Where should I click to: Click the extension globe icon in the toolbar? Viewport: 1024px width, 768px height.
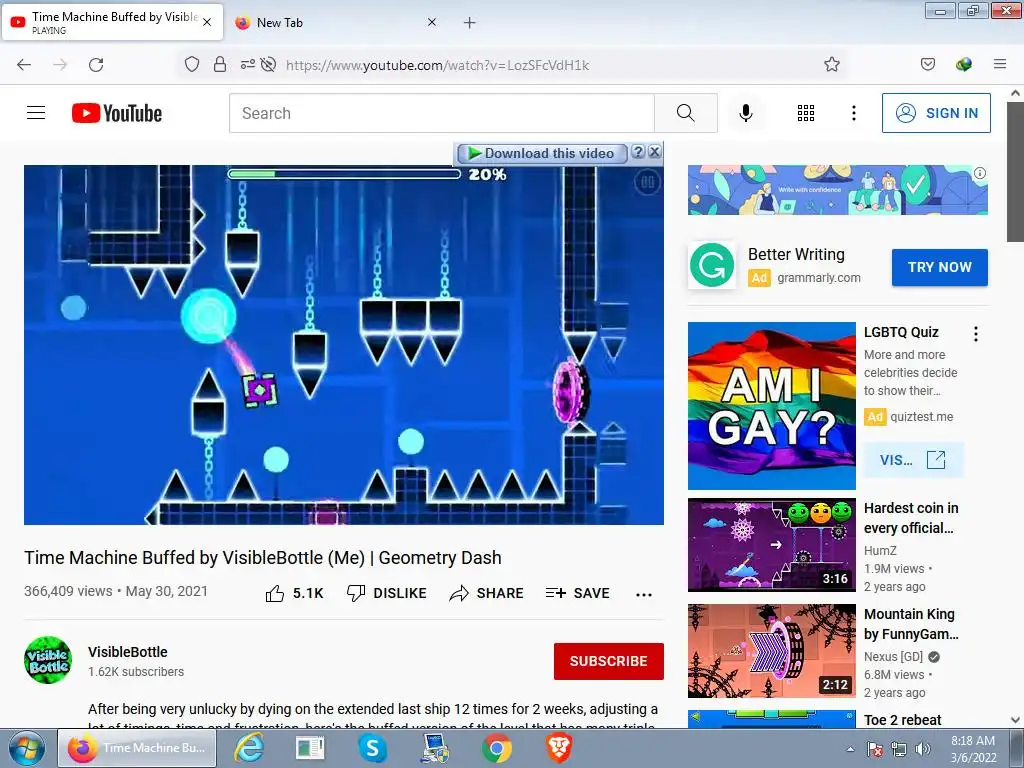point(964,64)
